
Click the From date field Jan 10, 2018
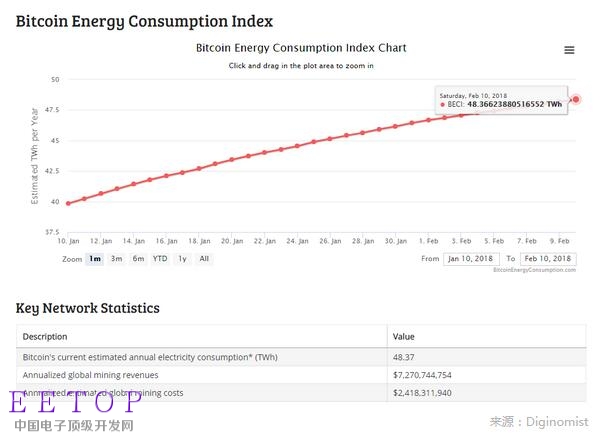471,259
